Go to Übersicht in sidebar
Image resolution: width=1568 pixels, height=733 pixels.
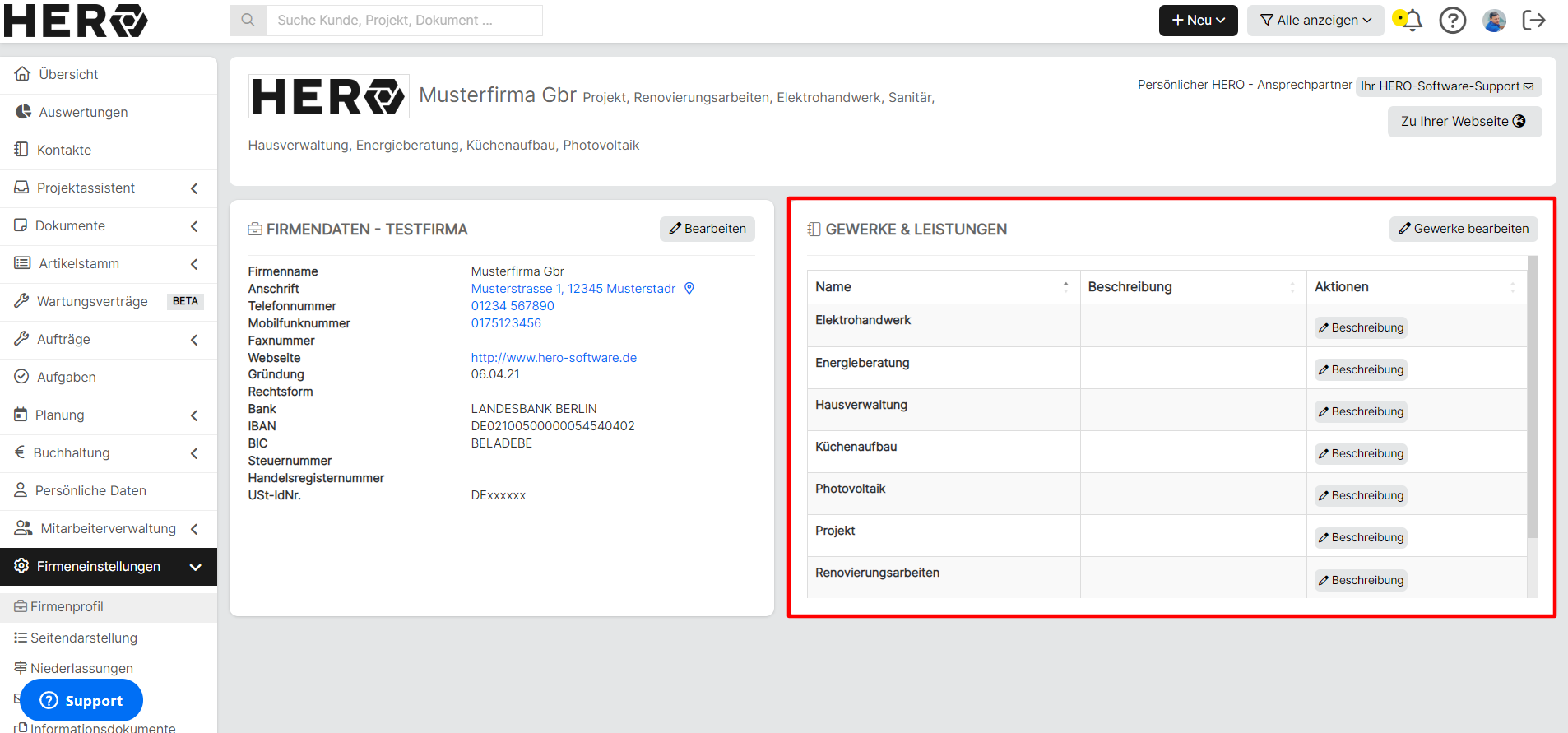109,74
